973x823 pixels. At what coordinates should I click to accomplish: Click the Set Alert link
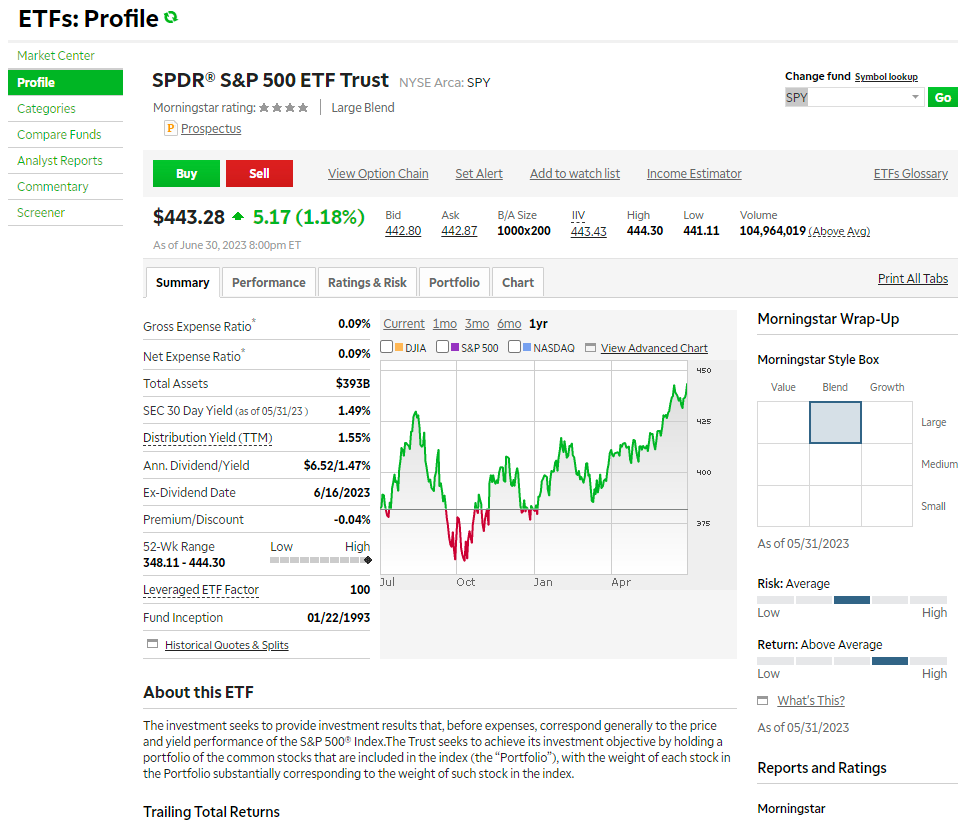[x=479, y=174]
